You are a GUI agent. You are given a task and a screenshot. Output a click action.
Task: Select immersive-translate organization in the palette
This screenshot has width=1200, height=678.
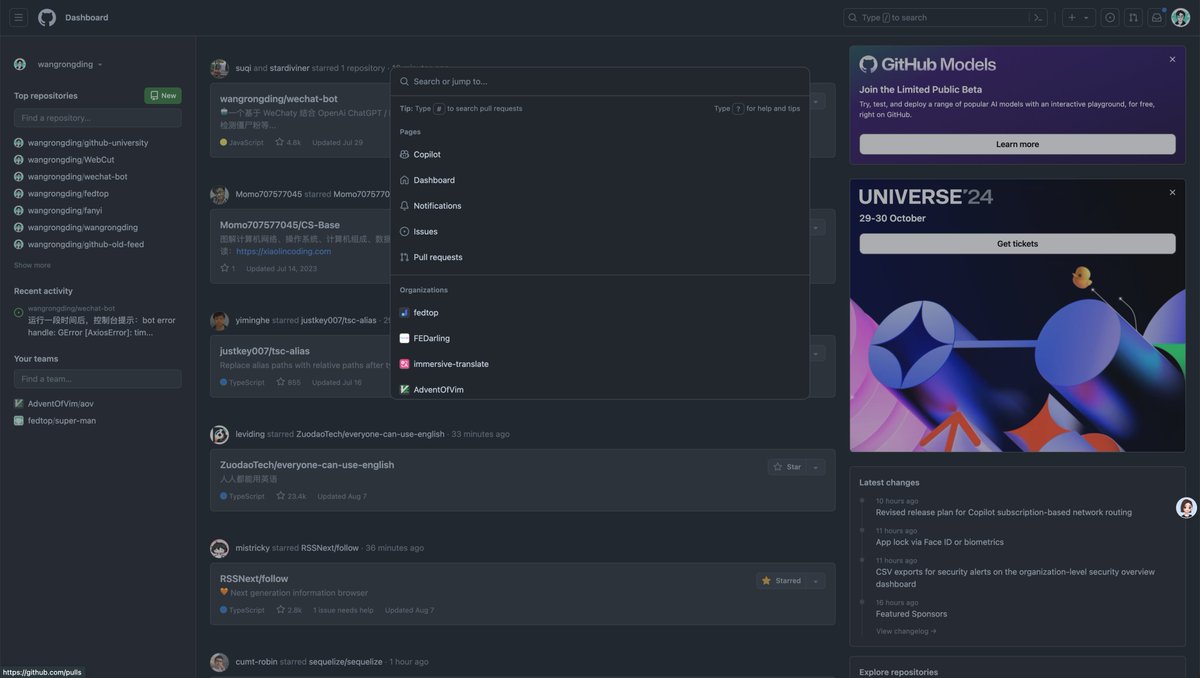click(x=600, y=364)
